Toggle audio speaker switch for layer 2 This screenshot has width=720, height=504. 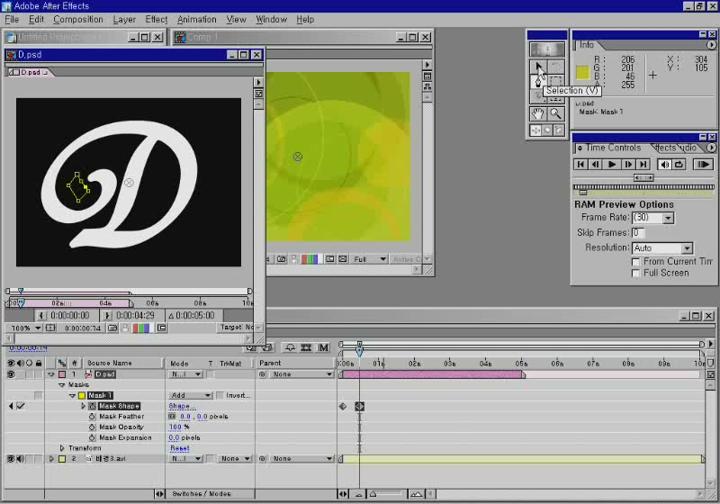pos(20,459)
